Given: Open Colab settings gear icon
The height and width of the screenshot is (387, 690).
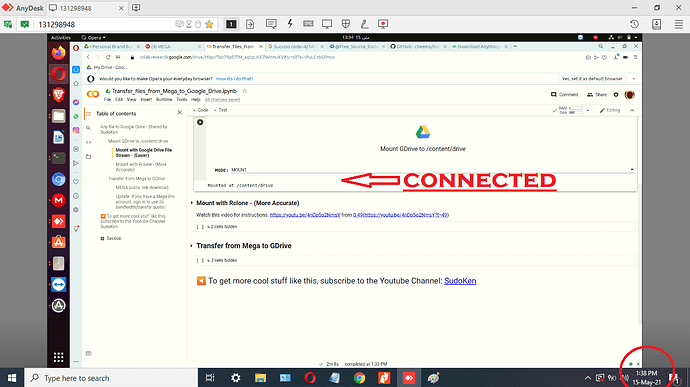Looking at the screenshot, I should point(616,95).
